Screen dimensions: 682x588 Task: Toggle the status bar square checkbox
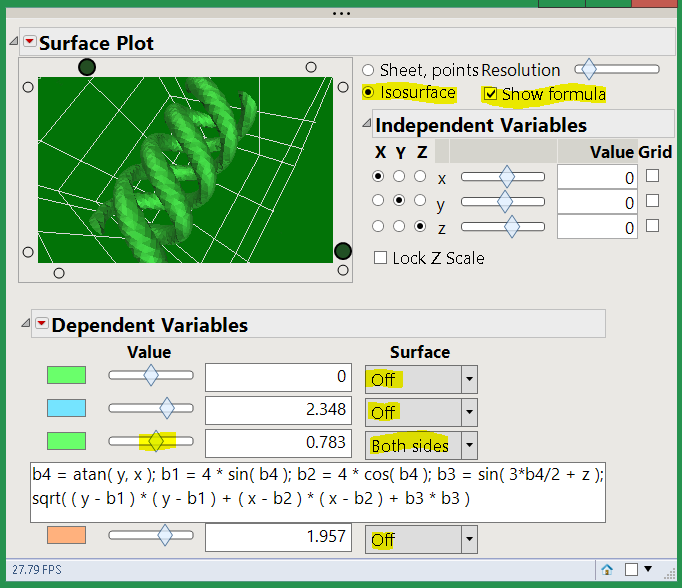[631, 569]
